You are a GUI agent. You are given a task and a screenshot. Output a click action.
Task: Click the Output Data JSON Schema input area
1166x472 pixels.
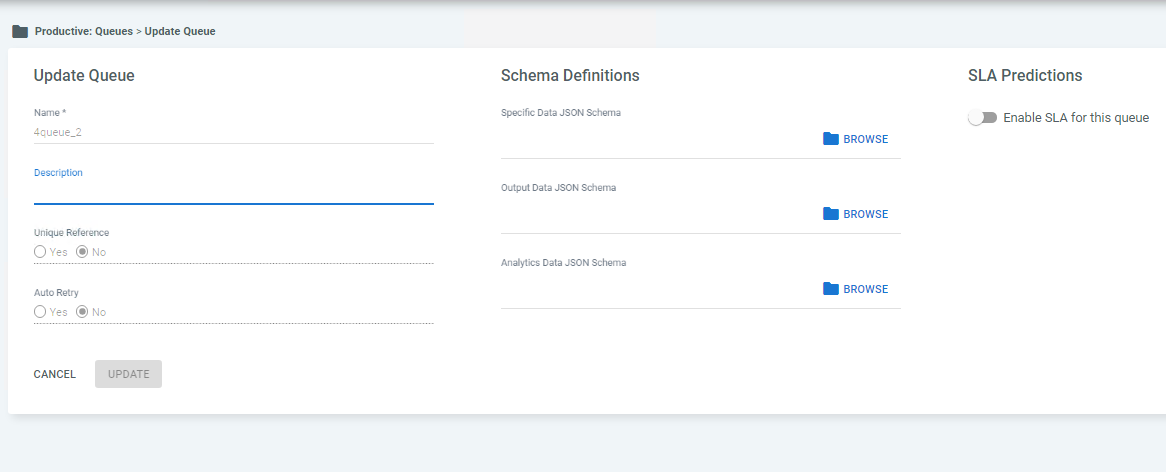point(658,214)
